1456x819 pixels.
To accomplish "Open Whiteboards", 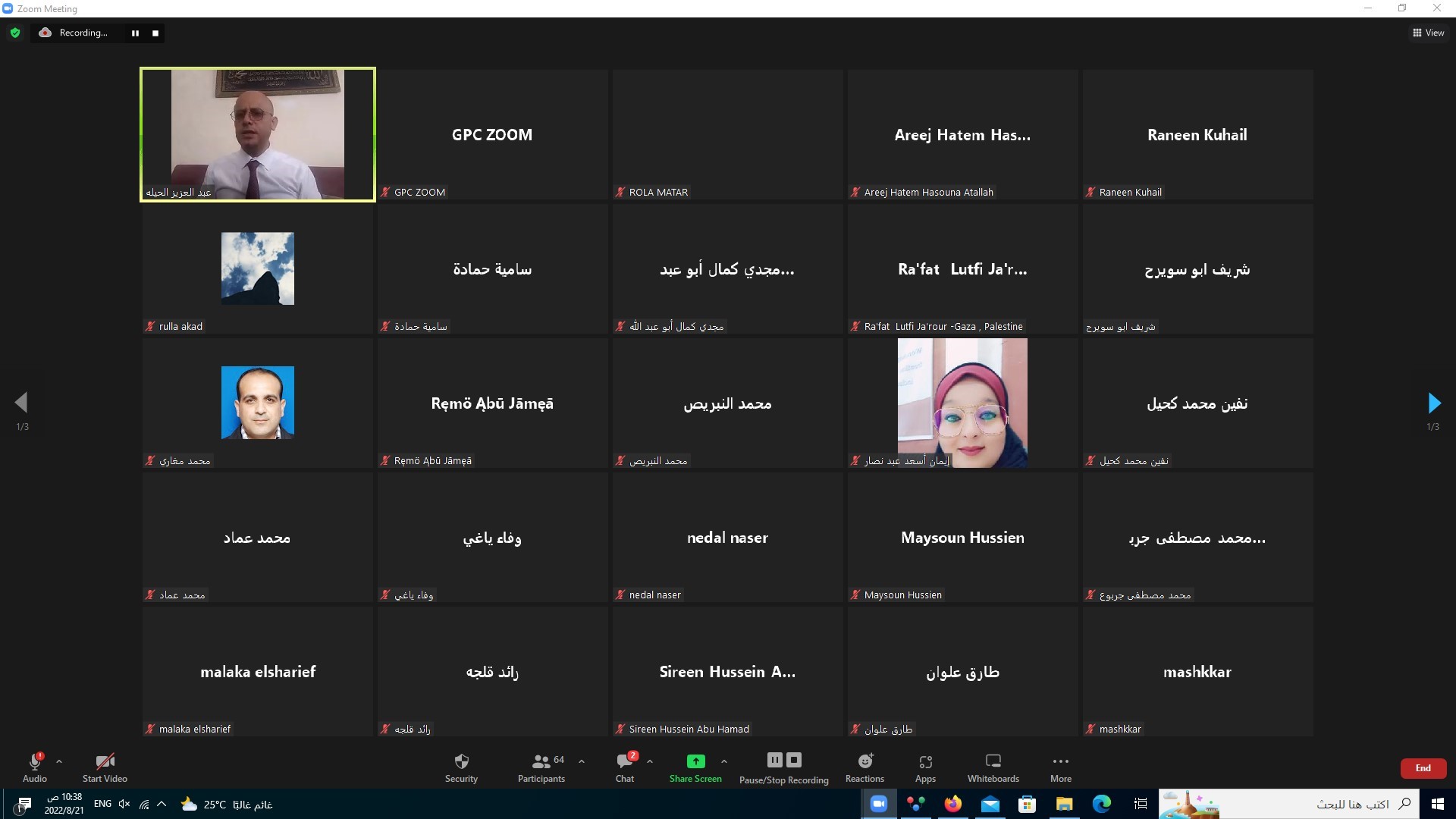I will (993, 767).
